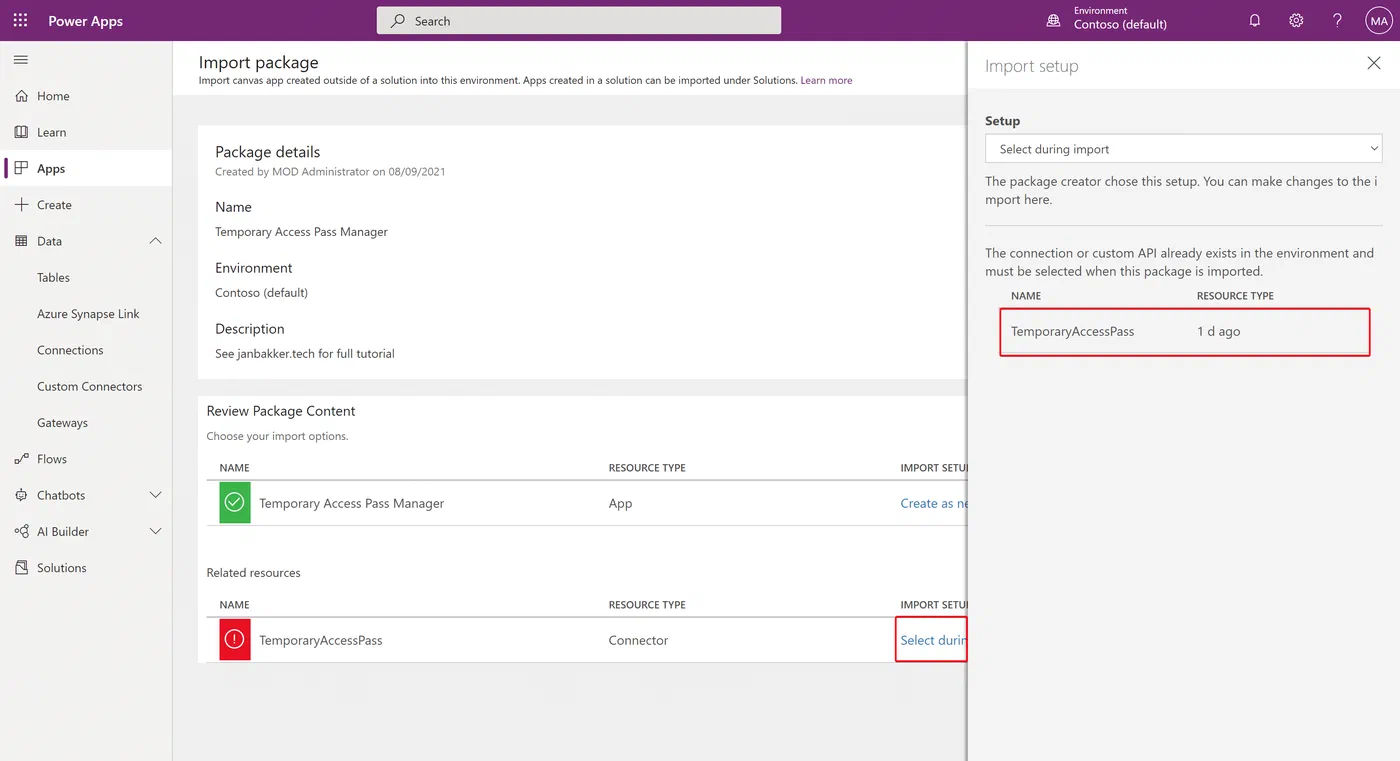Open notifications bell icon
The height and width of the screenshot is (761, 1400).
[1255, 20]
